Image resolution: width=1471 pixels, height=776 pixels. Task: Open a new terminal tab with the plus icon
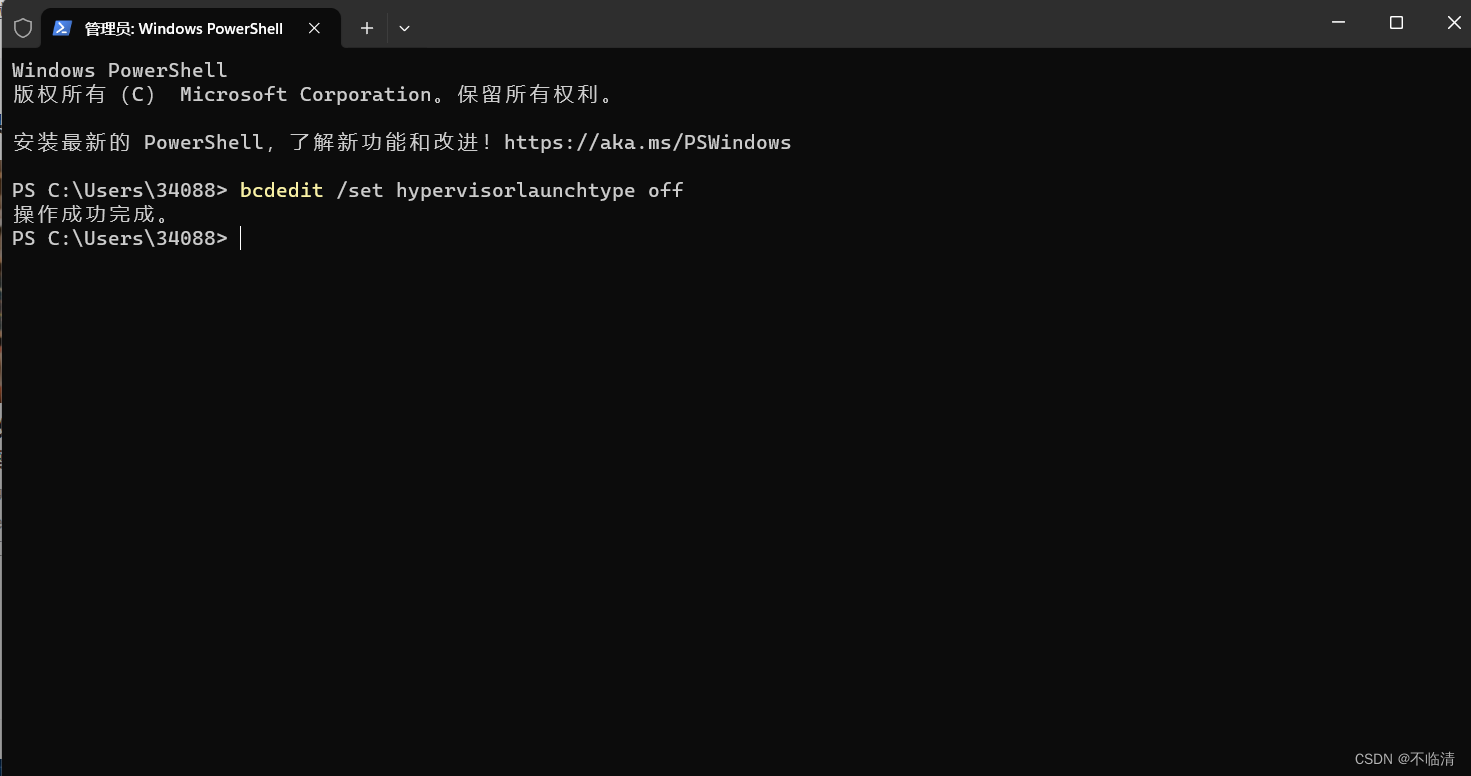[366, 28]
